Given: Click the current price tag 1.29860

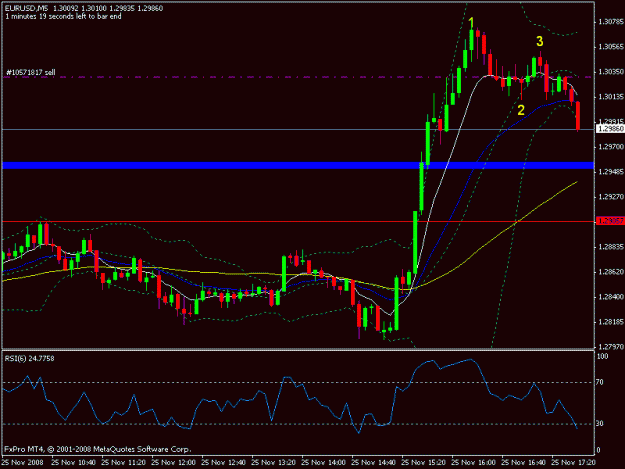Looking at the screenshot, I should pos(610,129).
